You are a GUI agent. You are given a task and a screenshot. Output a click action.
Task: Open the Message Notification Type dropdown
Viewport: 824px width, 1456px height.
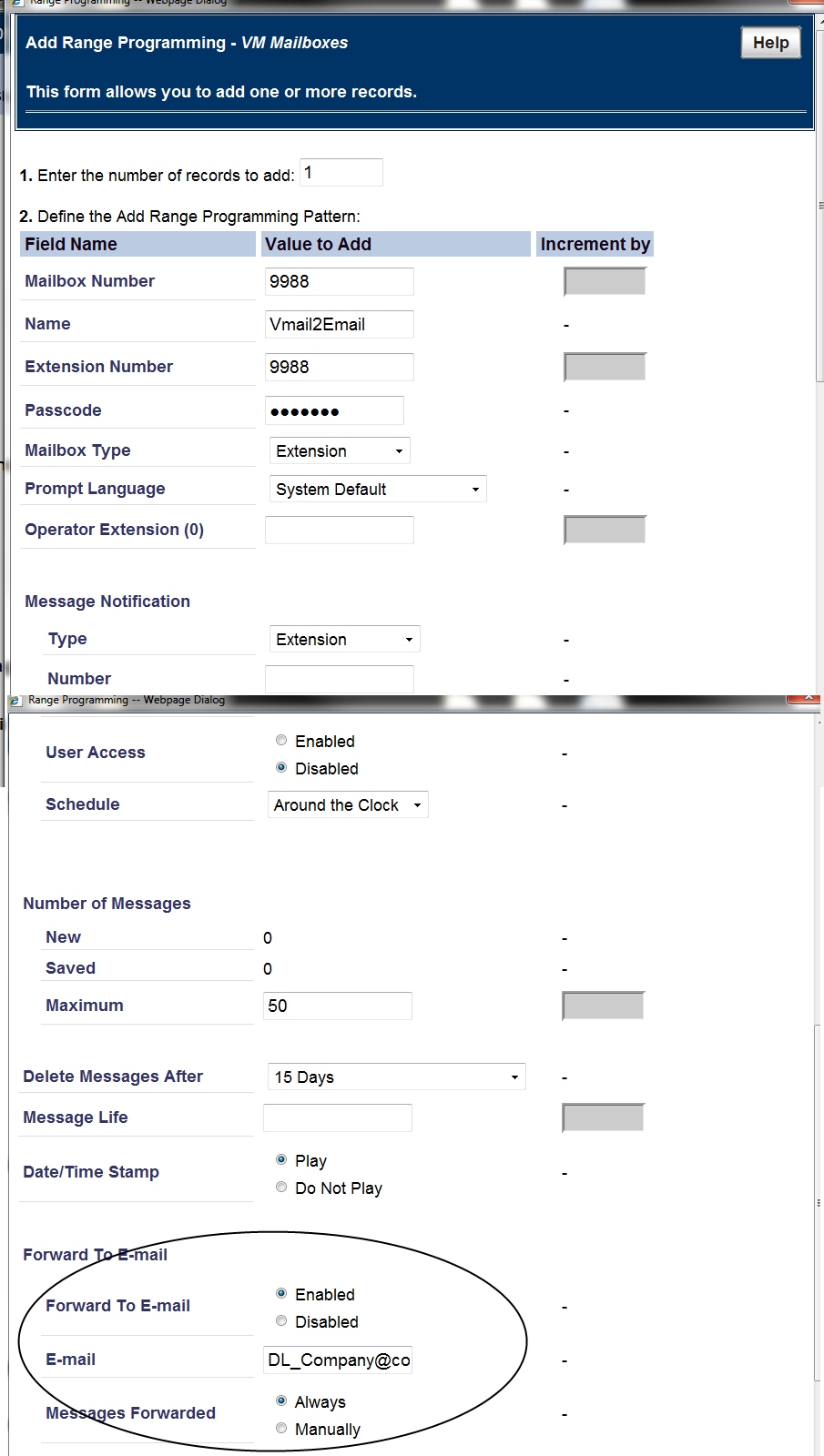[x=344, y=639]
